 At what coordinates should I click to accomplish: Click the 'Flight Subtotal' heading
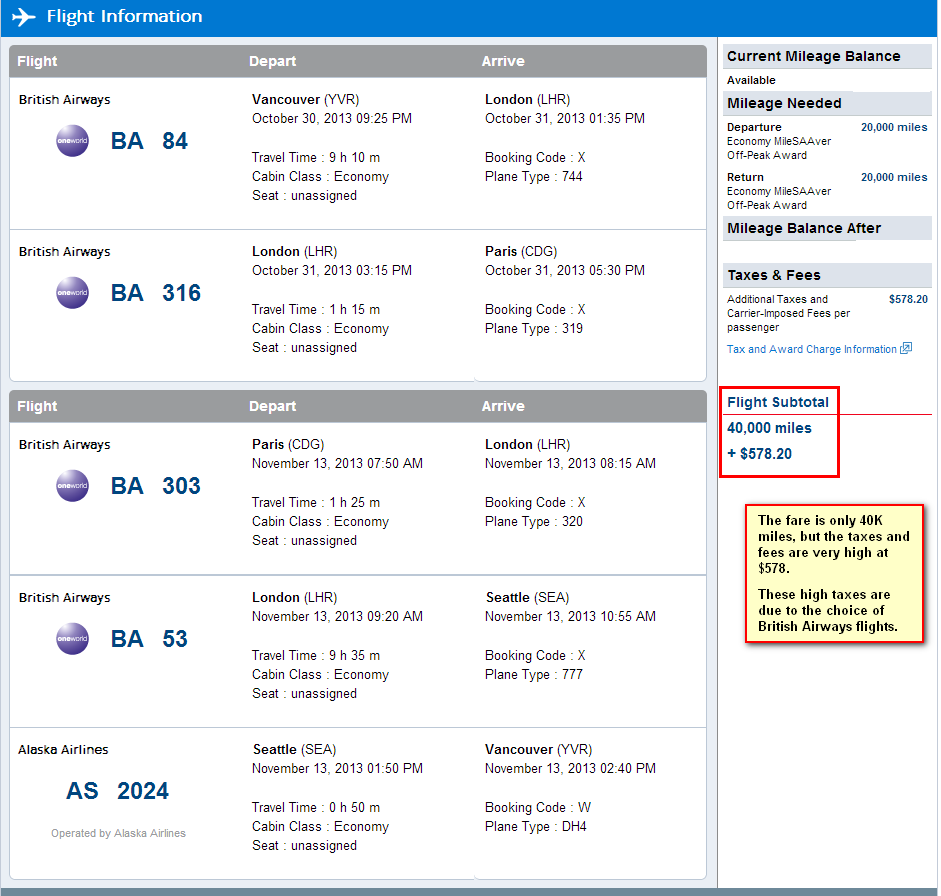pyautogui.click(x=778, y=402)
